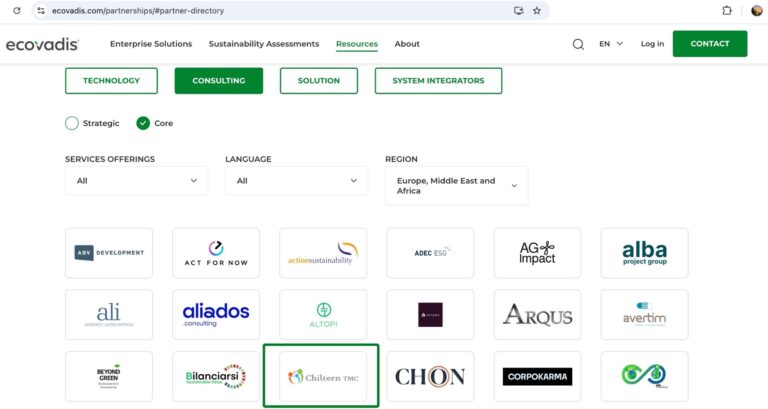The height and width of the screenshot is (409, 768).
Task: Reload the page with browser refresh icon
Action: point(16,10)
